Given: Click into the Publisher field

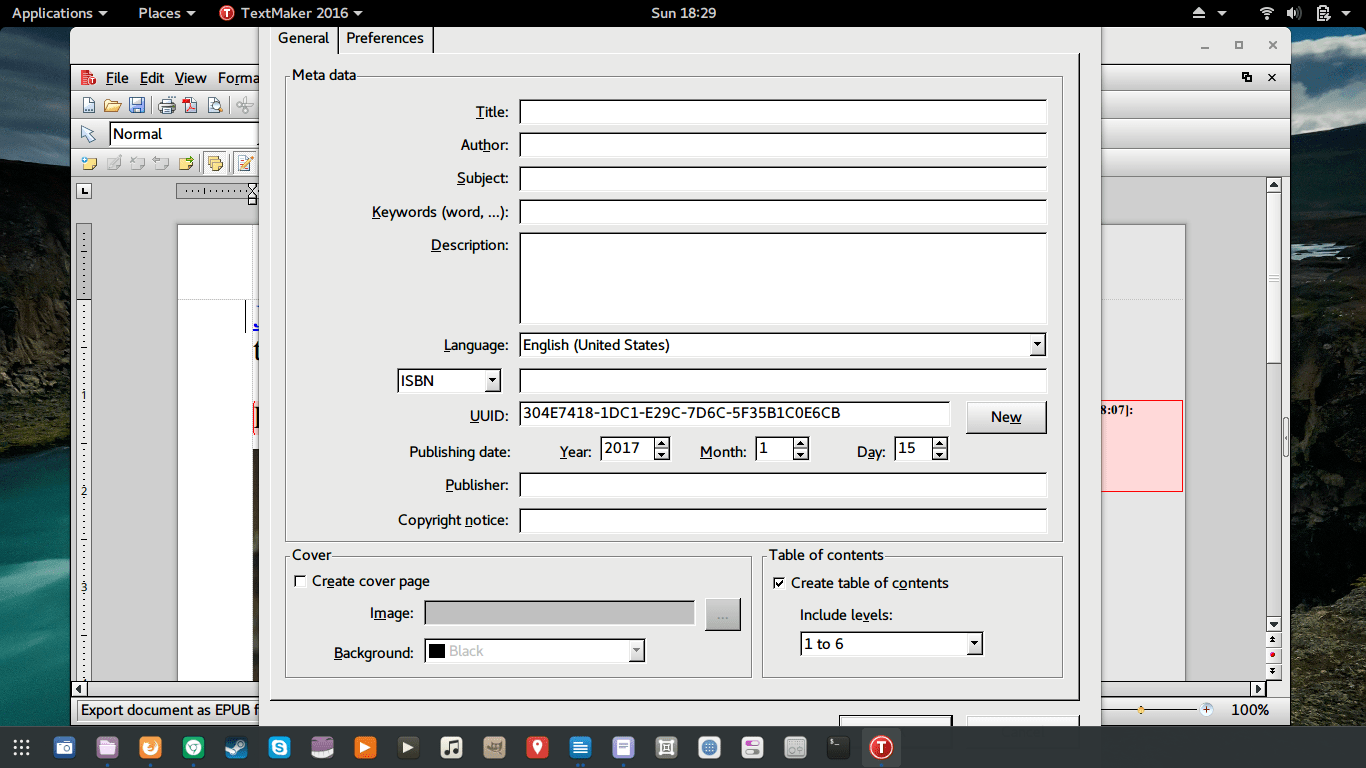Looking at the screenshot, I should [x=783, y=485].
